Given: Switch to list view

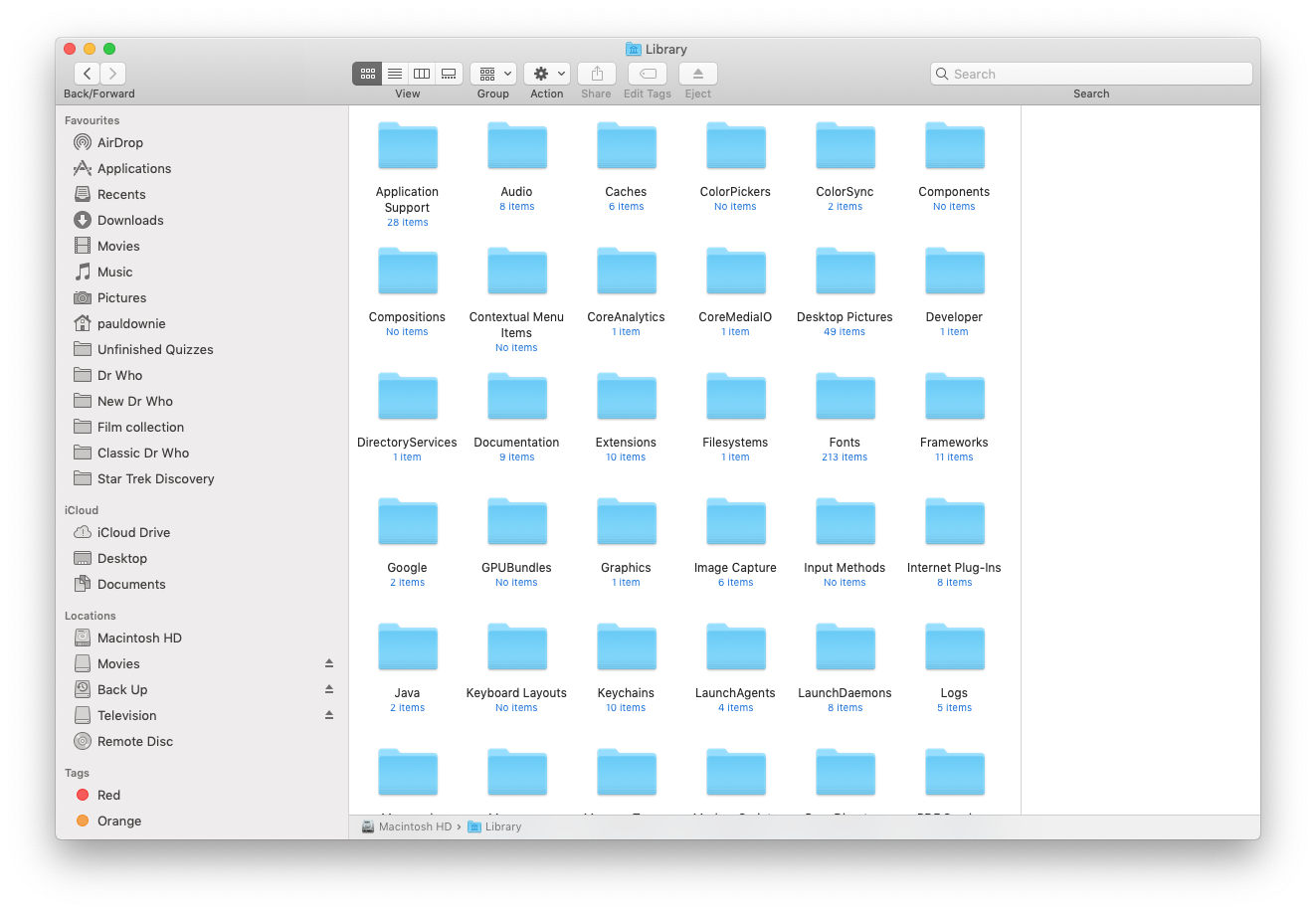Looking at the screenshot, I should (x=395, y=74).
